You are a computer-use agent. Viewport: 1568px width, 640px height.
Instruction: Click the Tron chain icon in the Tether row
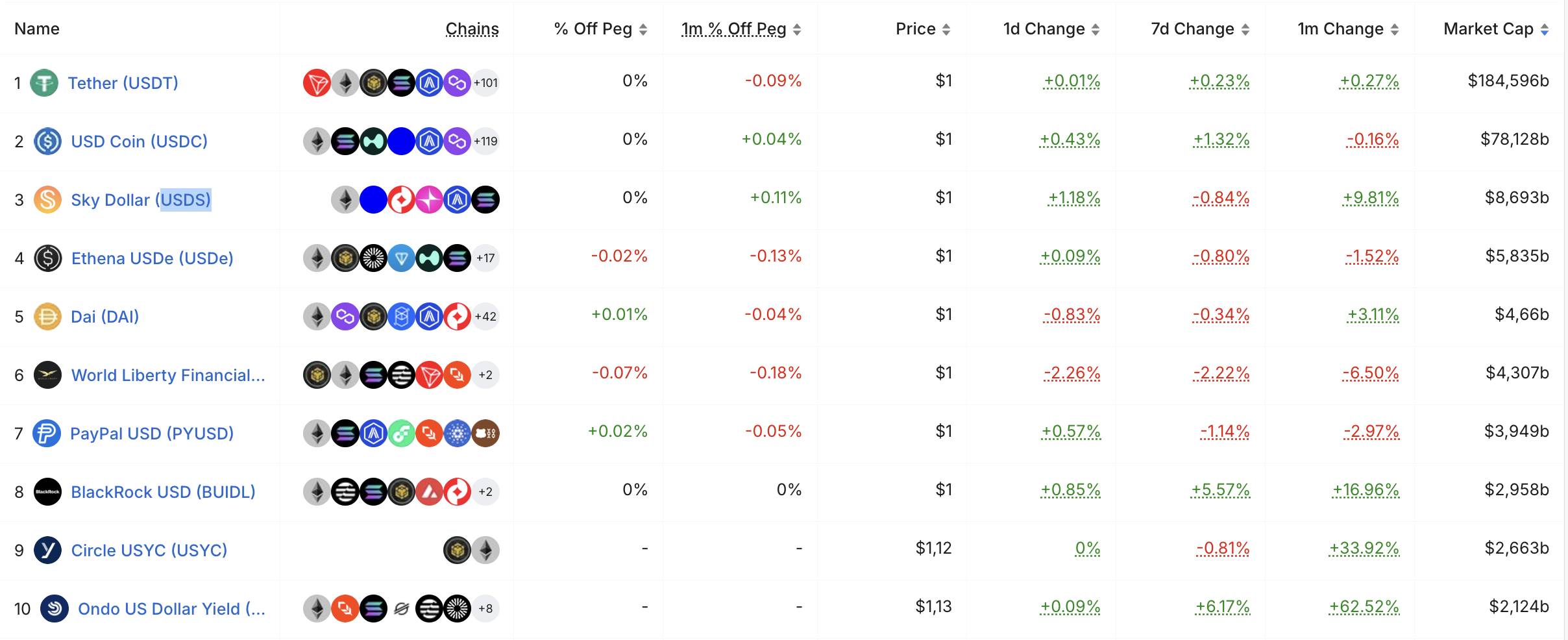tap(316, 82)
